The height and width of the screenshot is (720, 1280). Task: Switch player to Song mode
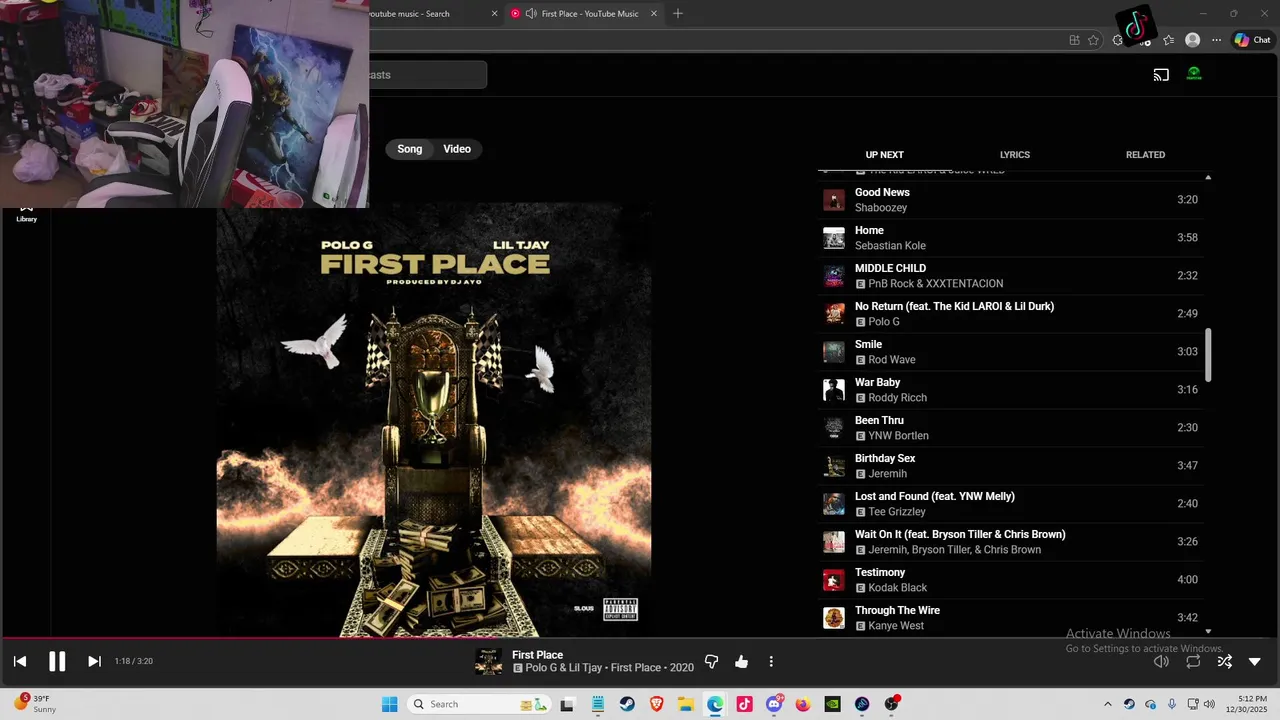(x=410, y=149)
